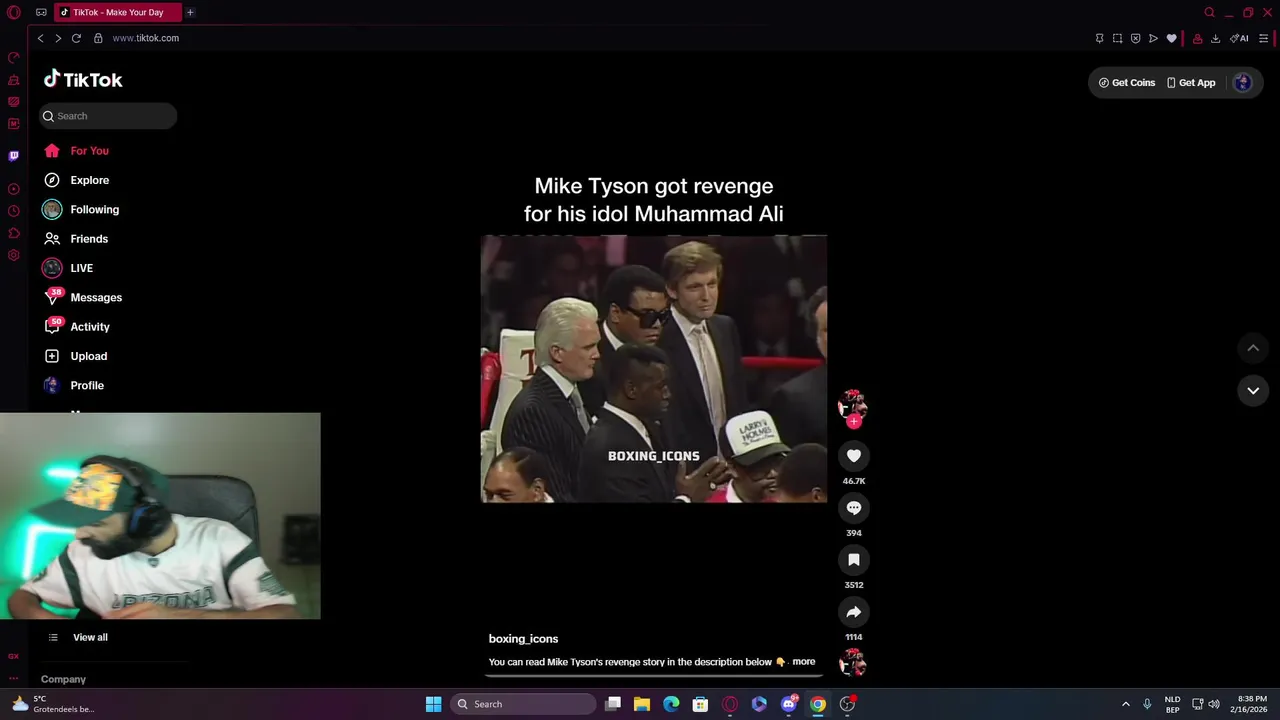The width and height of the screenshot is (1280, 720).
Task: Open GX Control speedometer sidebar icon
Action: tap(14, 58)
